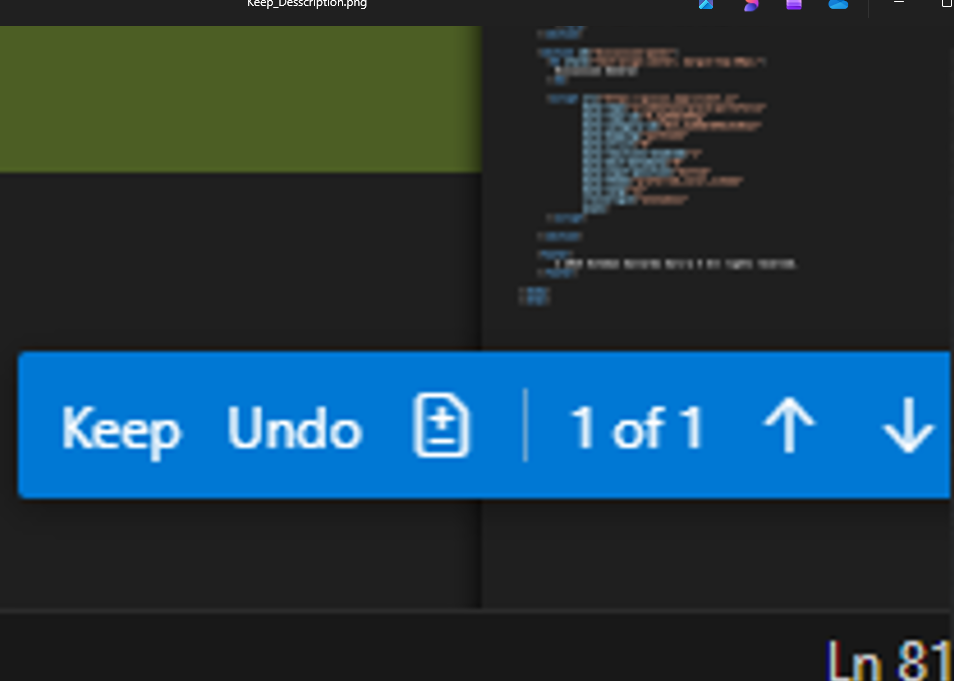Go to previous change with up arrow
The width and height of the screenshot is (954, 681).
[789, 425]
